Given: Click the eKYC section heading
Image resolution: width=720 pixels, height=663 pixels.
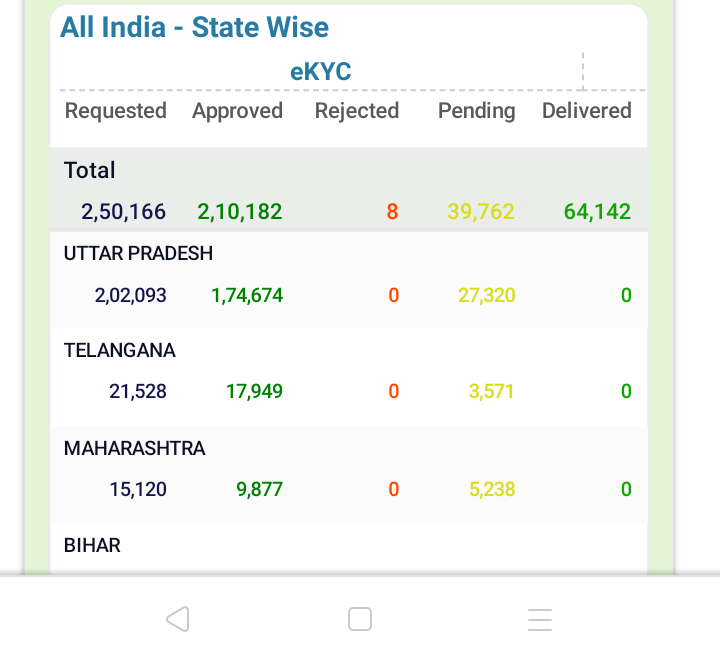Looking at the screenshot, I should point(321,72).
